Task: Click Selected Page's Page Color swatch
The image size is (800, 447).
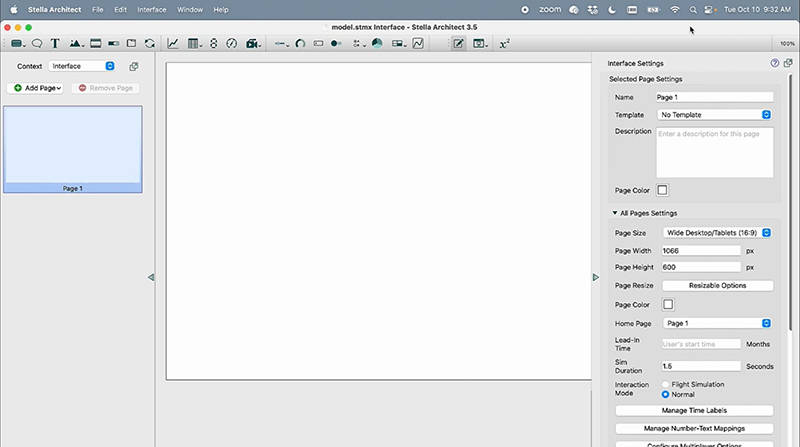Action: pos(662,190)
